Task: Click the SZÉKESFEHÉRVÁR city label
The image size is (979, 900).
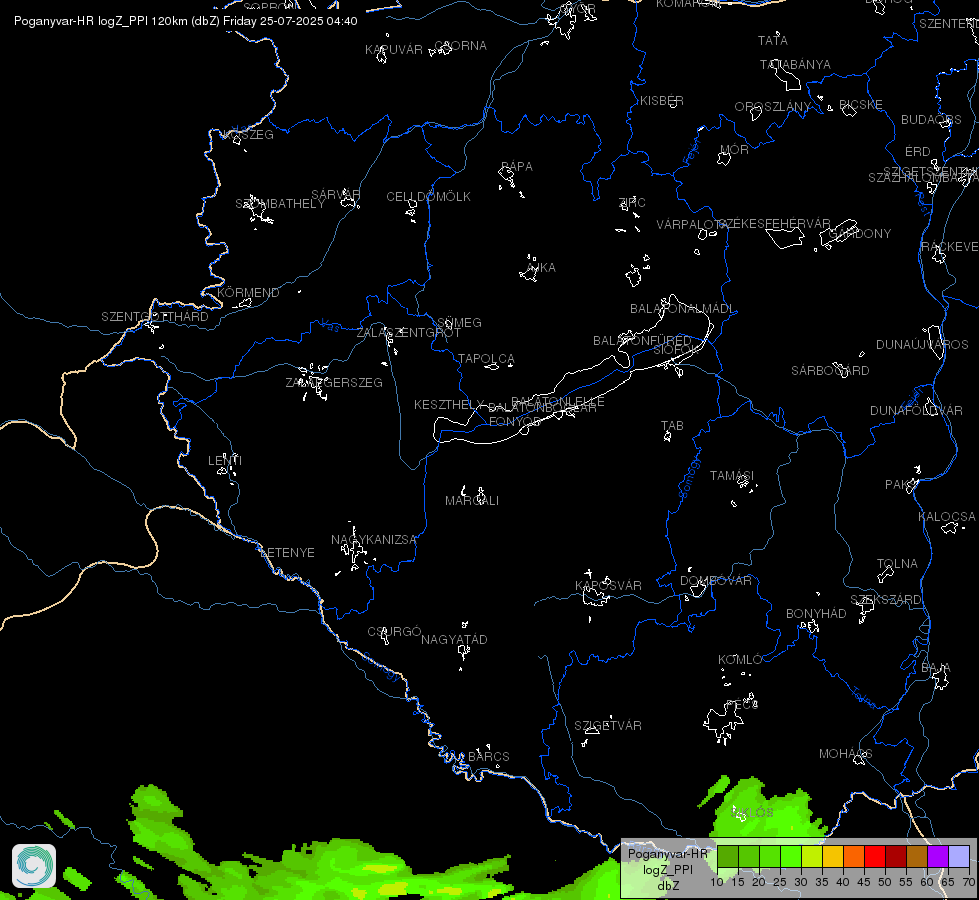Action: pos(774,224)
